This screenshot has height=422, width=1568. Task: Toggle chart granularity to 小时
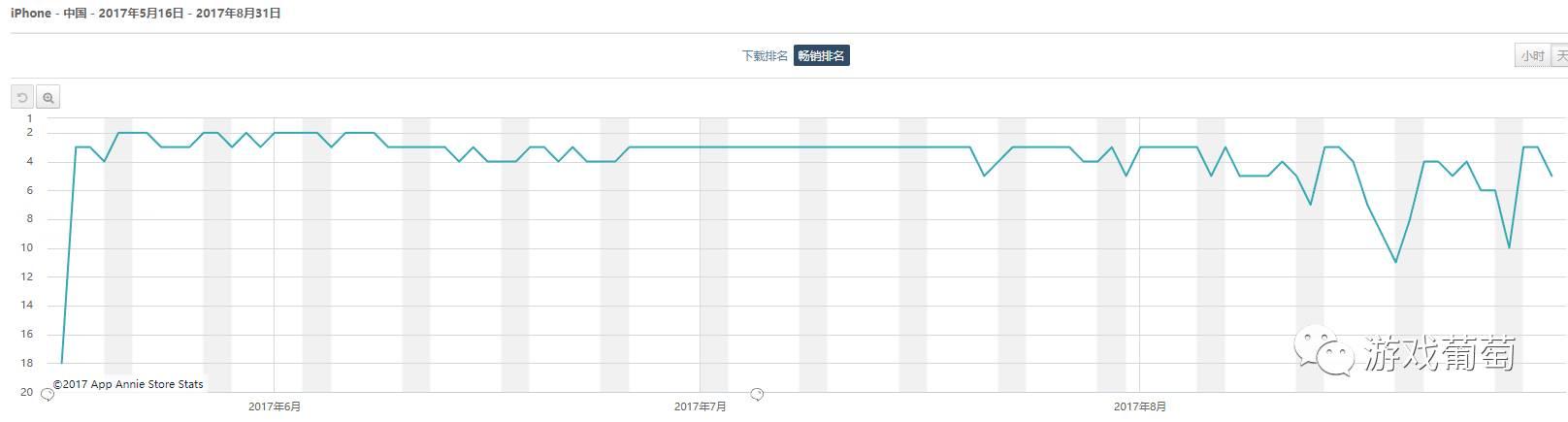tap(1532, 56)
